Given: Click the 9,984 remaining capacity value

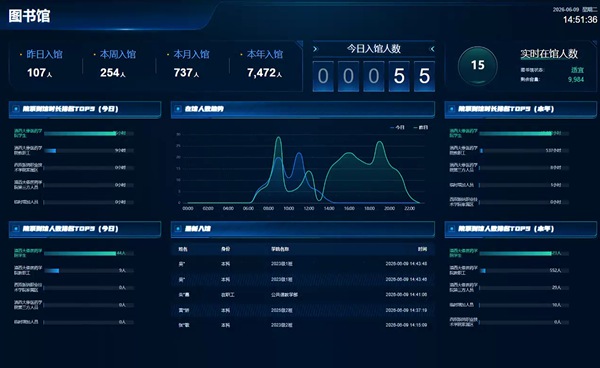Looking at the screenshot, I should pos(576,80).
